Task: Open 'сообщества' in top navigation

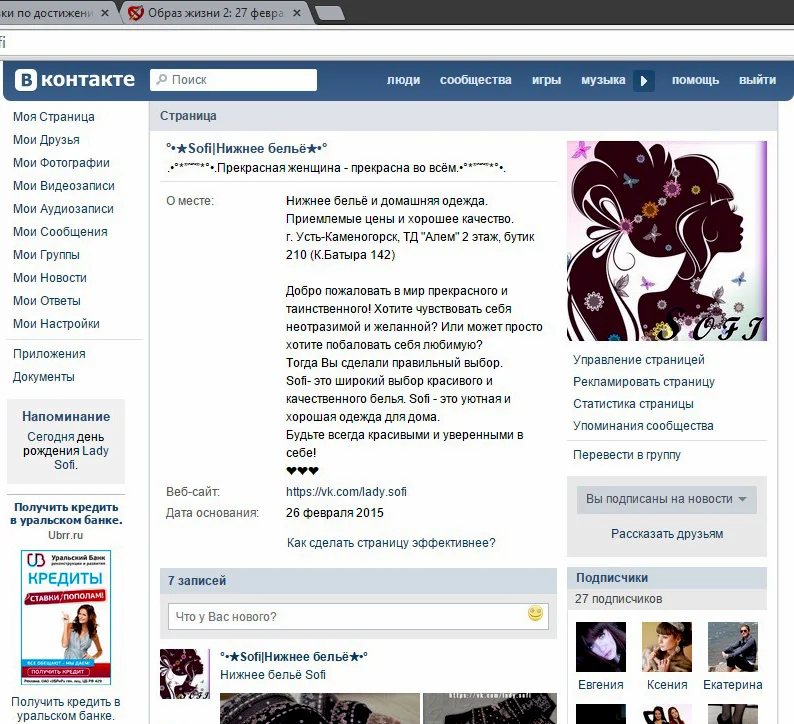Action: pos(475,80)
